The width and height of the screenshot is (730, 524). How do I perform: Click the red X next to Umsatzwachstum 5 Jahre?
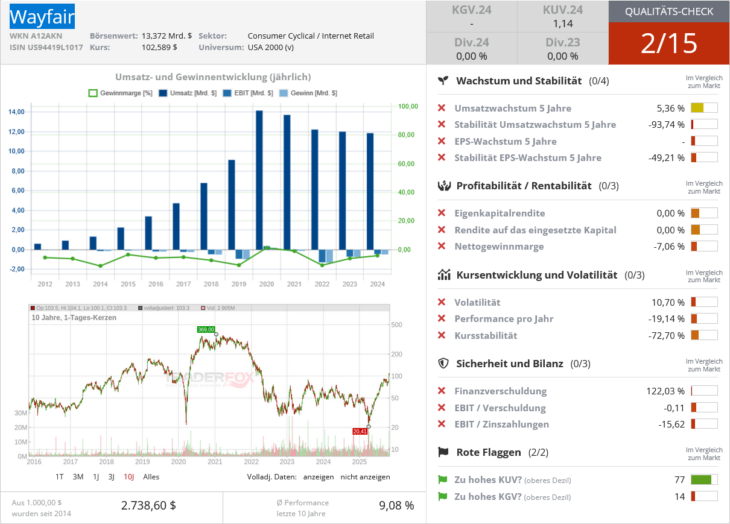[442, 108]
